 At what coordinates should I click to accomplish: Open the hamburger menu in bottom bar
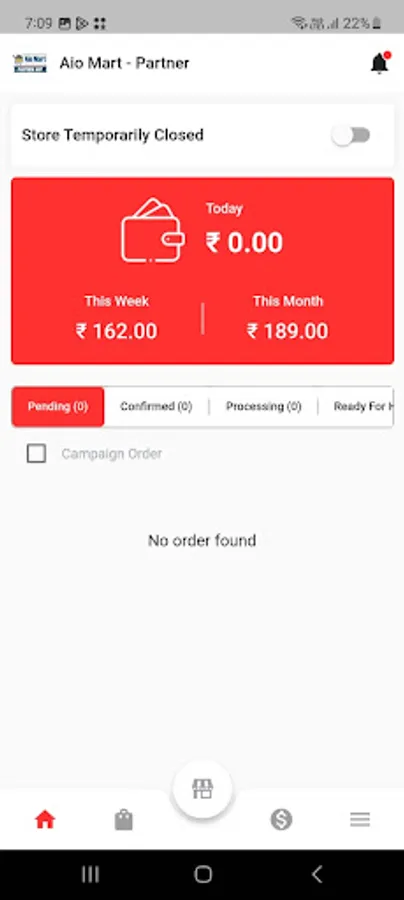[360, 820]
